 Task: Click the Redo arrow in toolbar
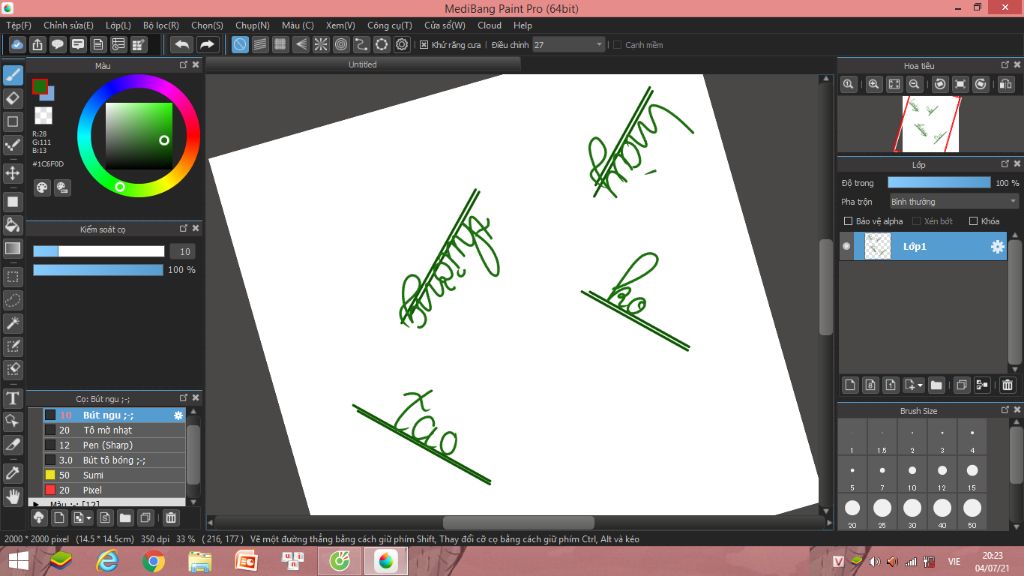(x=207, y=44)
